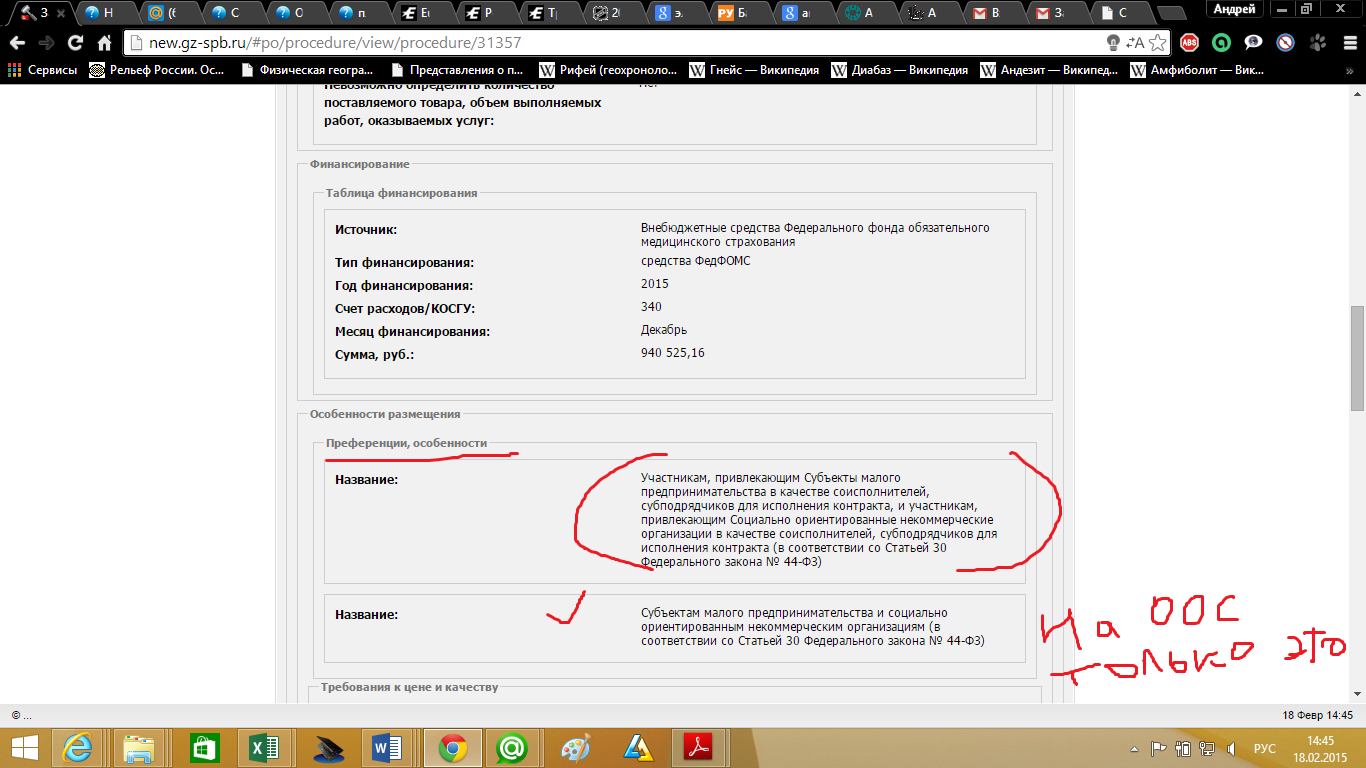The width and height of the screenshot is (1366, 768).
Task: Open Windows Start menu
Action: pos(23,747)
